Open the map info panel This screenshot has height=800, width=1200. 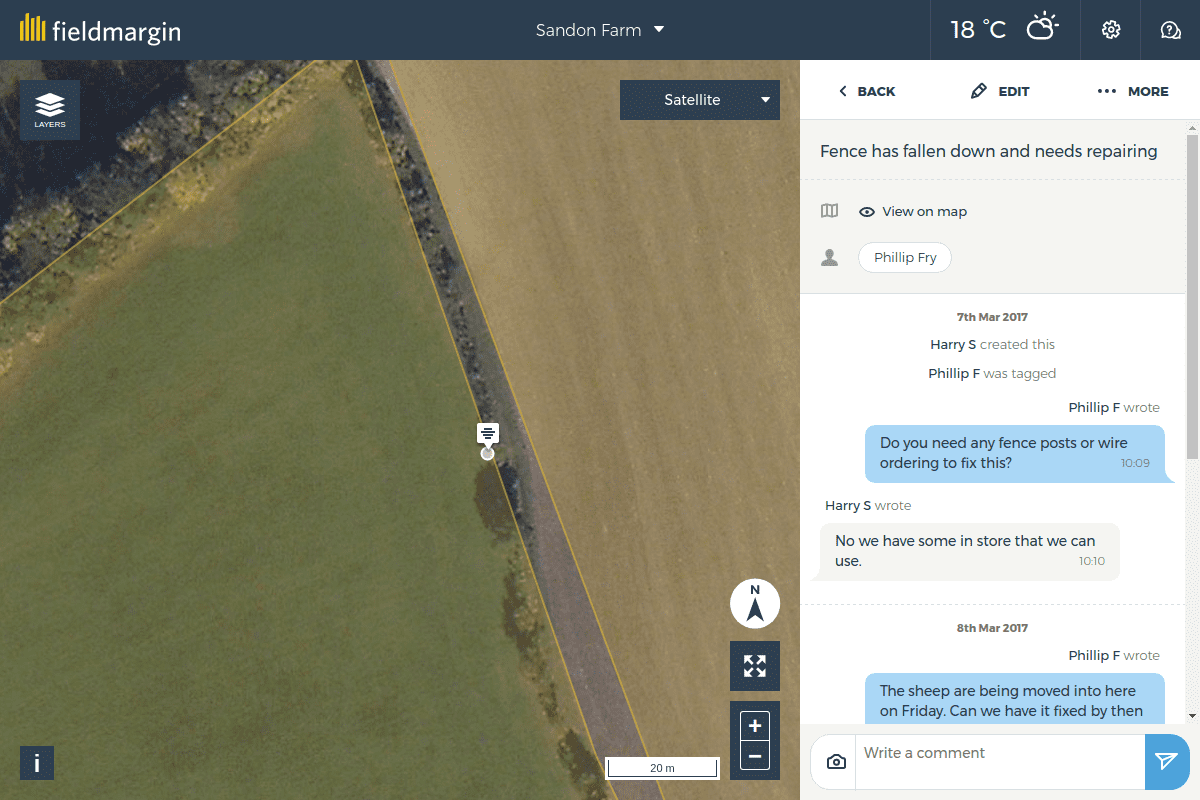(36, 762)
